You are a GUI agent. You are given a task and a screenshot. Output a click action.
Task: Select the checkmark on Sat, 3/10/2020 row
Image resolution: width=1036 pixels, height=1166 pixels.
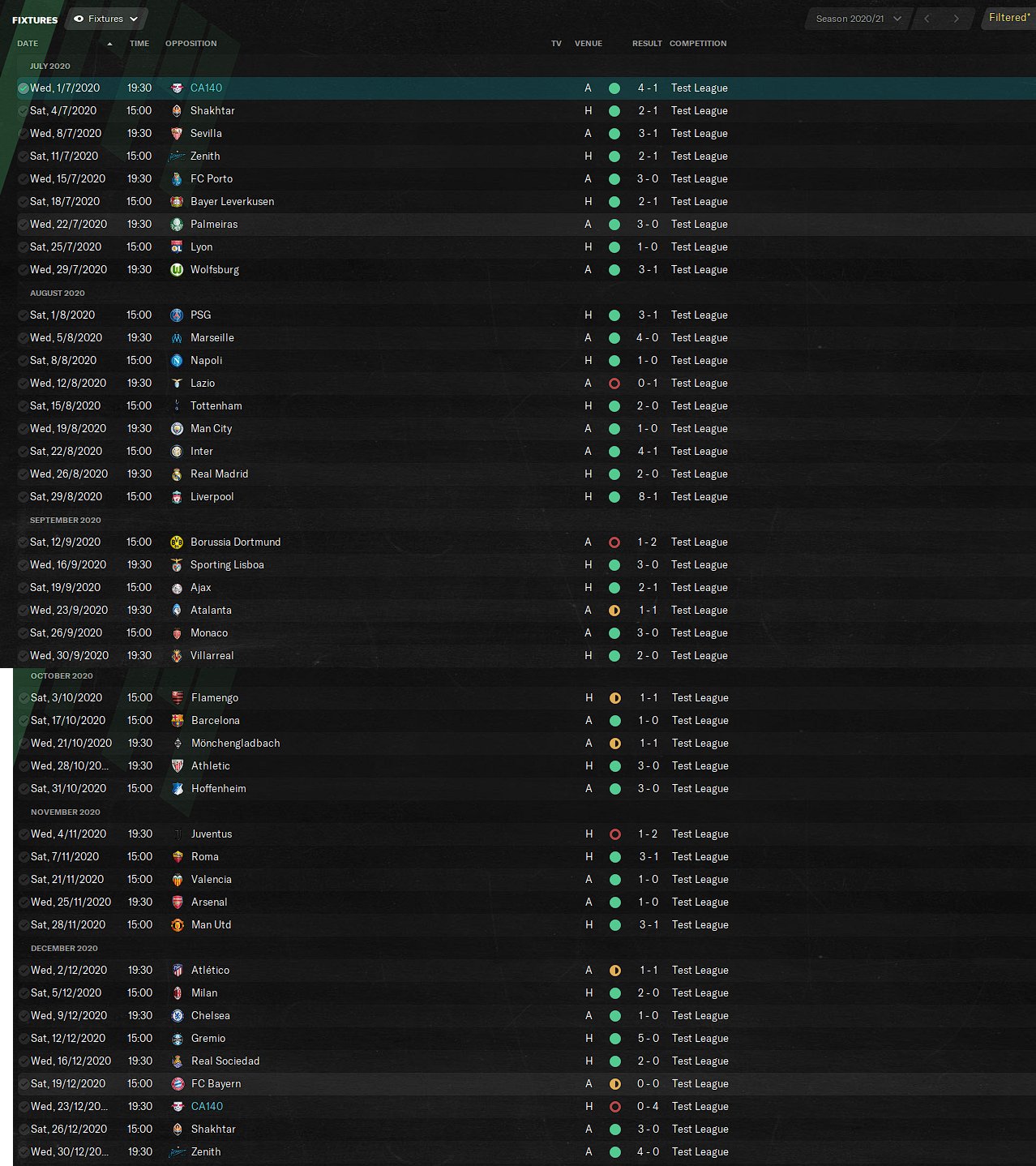(24, 698)
